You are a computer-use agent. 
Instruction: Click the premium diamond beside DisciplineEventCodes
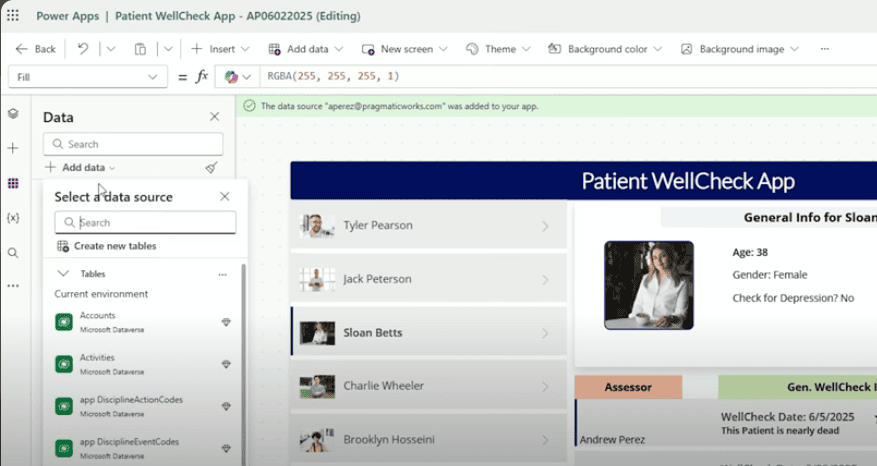click(226, 448)
